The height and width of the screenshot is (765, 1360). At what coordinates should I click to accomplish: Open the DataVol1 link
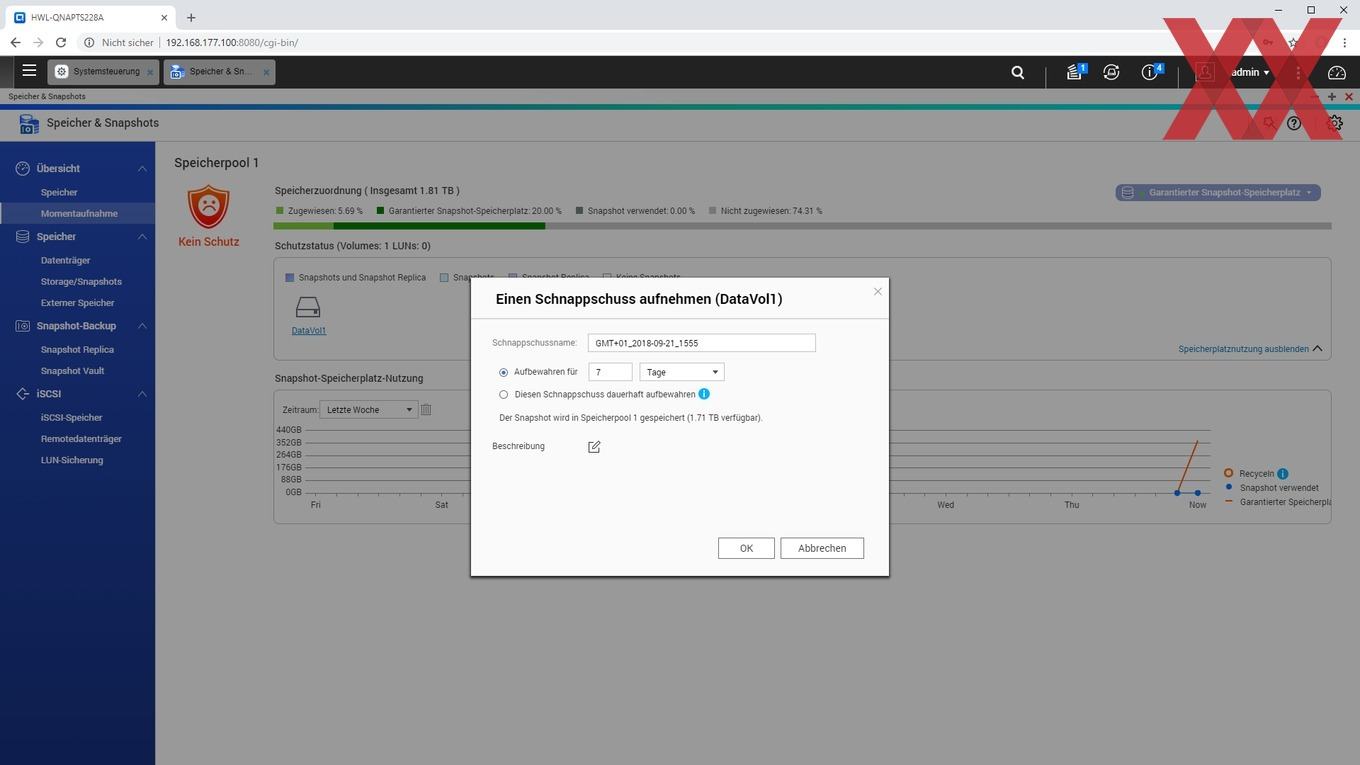click(309, 331)
